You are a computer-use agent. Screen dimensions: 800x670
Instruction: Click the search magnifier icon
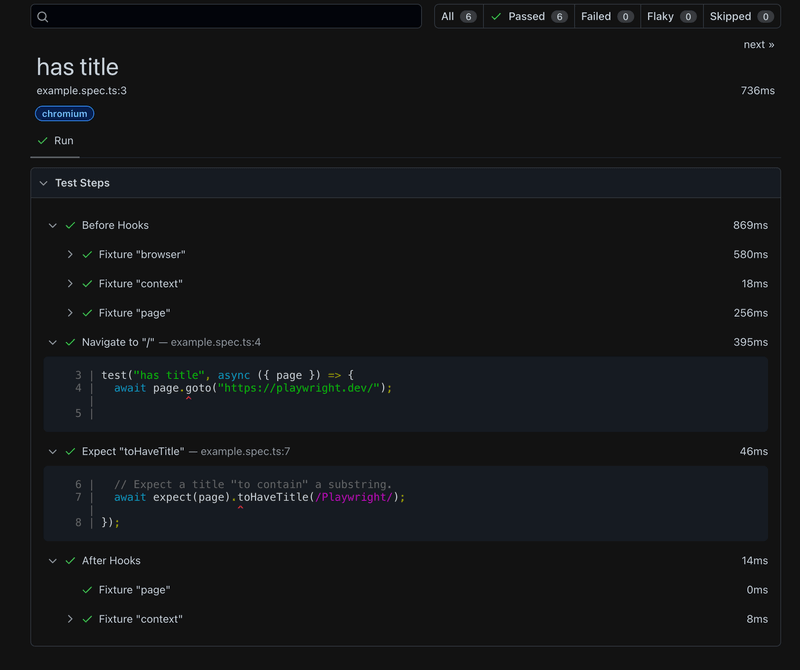click(x=43, y=17)
